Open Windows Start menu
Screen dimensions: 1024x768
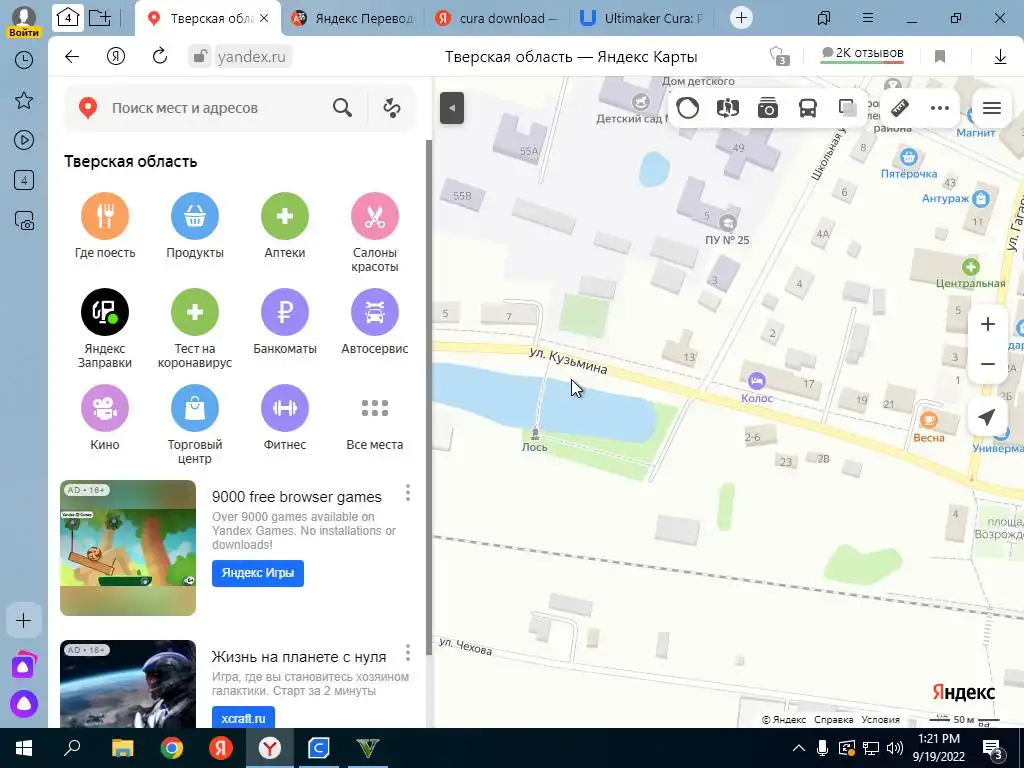click(24, 748)
